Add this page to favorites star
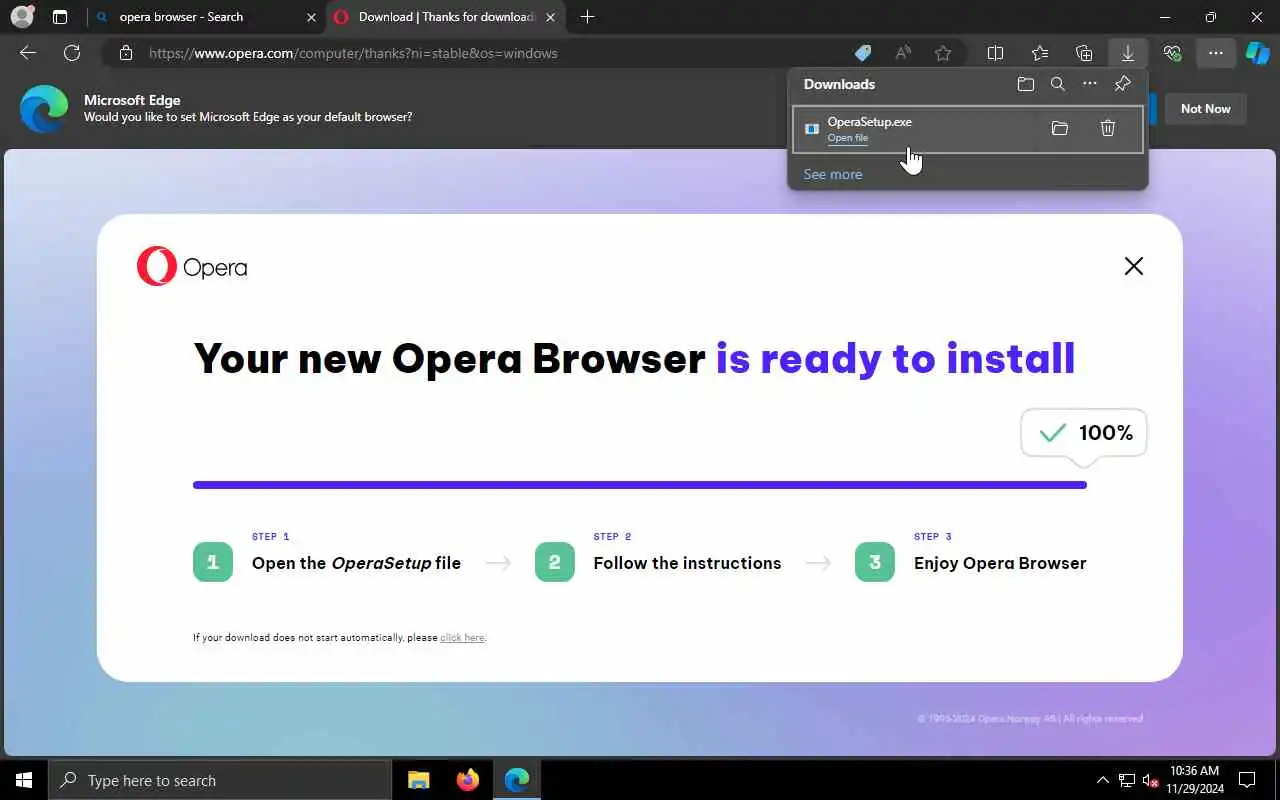This screenshot has width=1280, height=800. tap(942, 53)
